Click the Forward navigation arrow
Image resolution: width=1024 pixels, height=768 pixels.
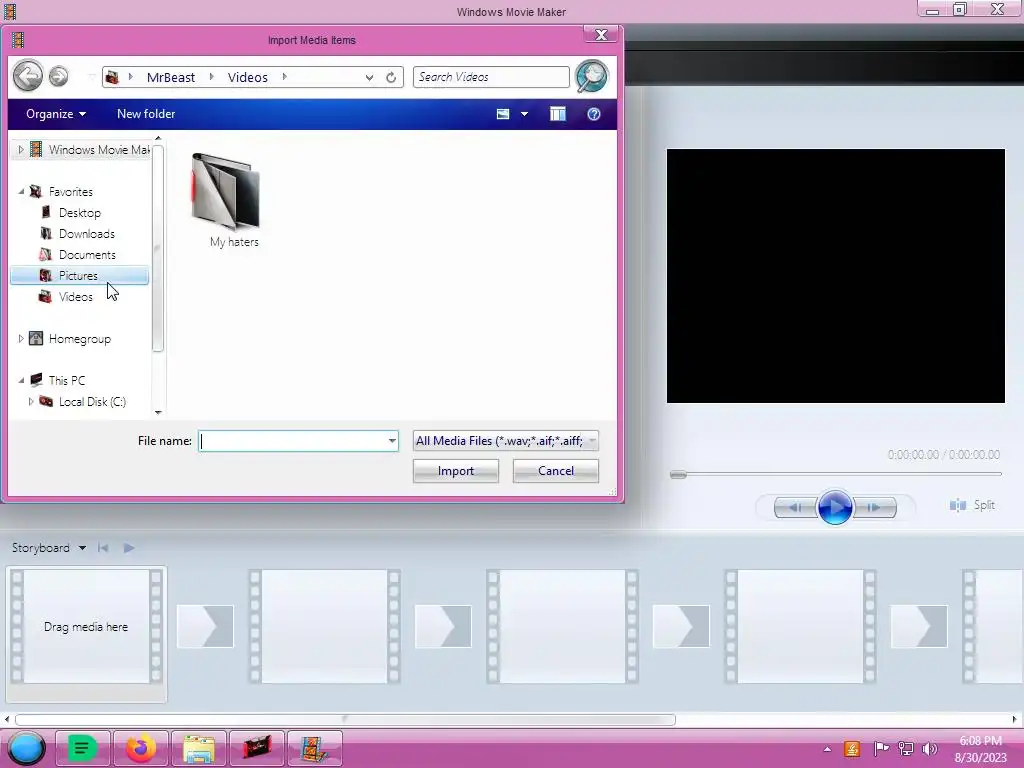pyautogui.click(x=59, y=77)
